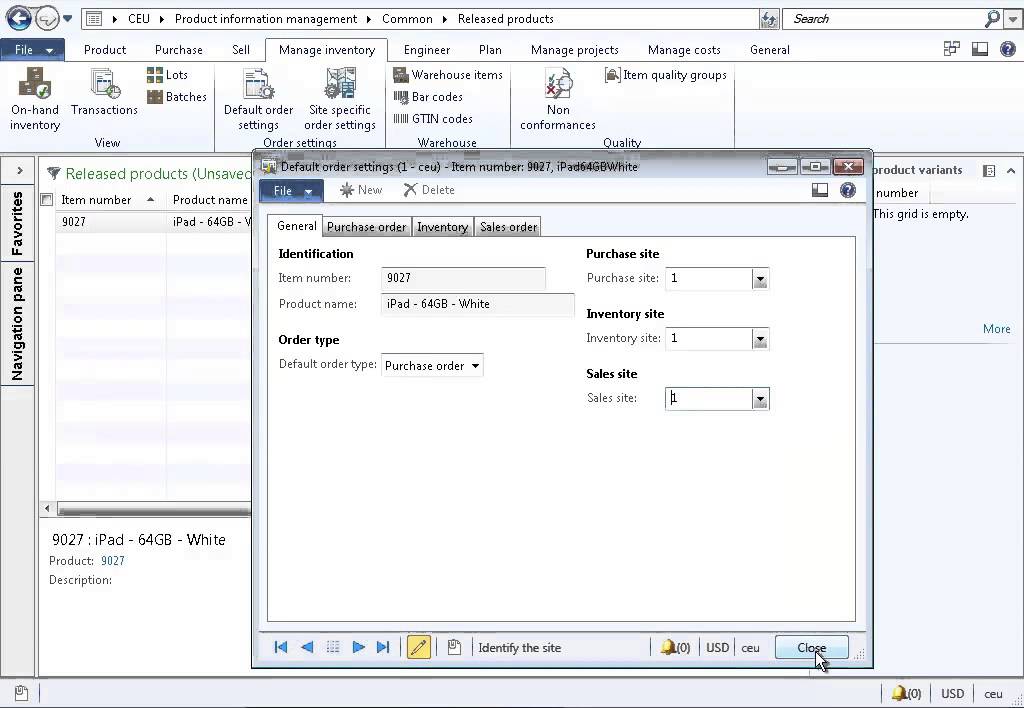Click the Sales site input field
Image resolution: width=1024 pixels, height=708 pixels.
(x=709, y=398)
